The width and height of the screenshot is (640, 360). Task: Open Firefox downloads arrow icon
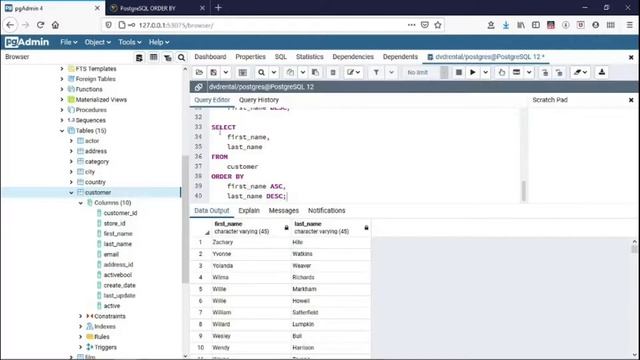pos(506,25)
